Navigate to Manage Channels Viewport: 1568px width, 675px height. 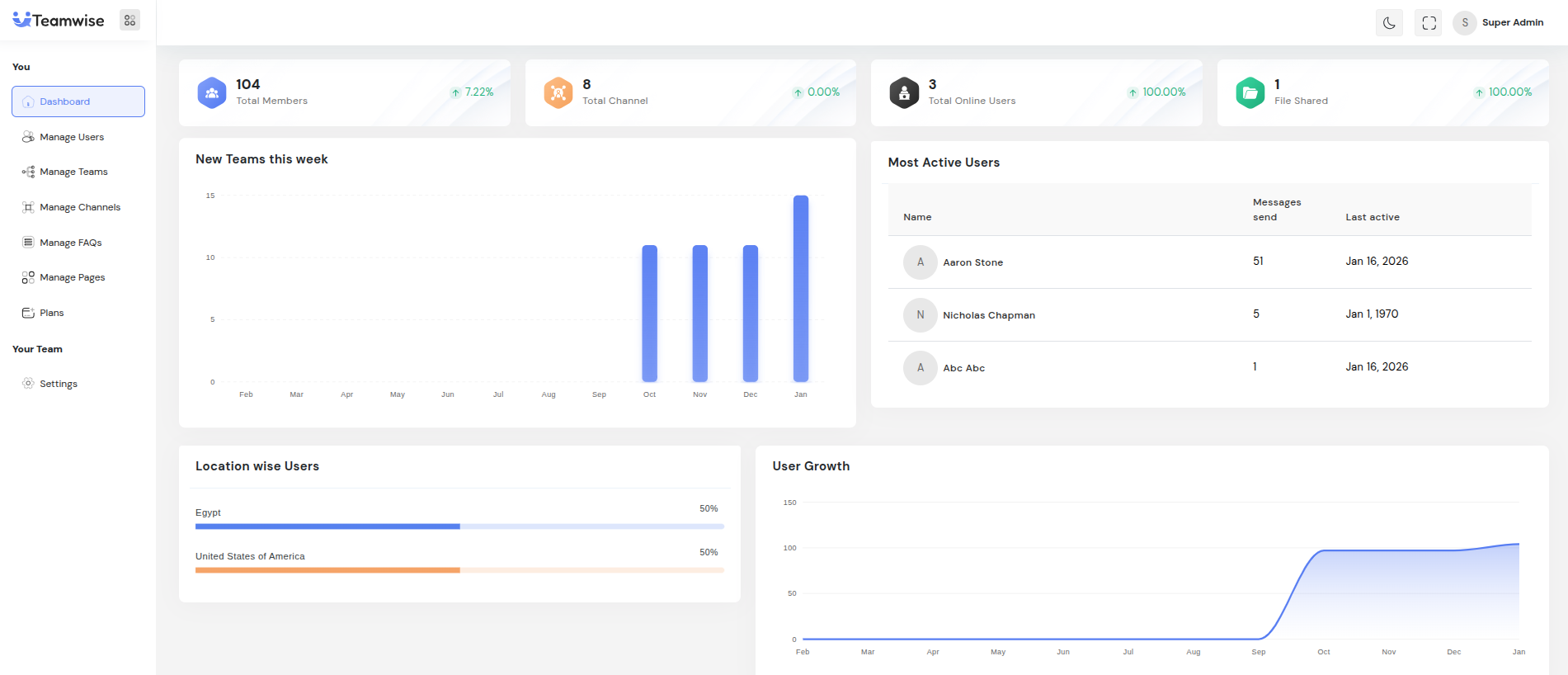79,207
